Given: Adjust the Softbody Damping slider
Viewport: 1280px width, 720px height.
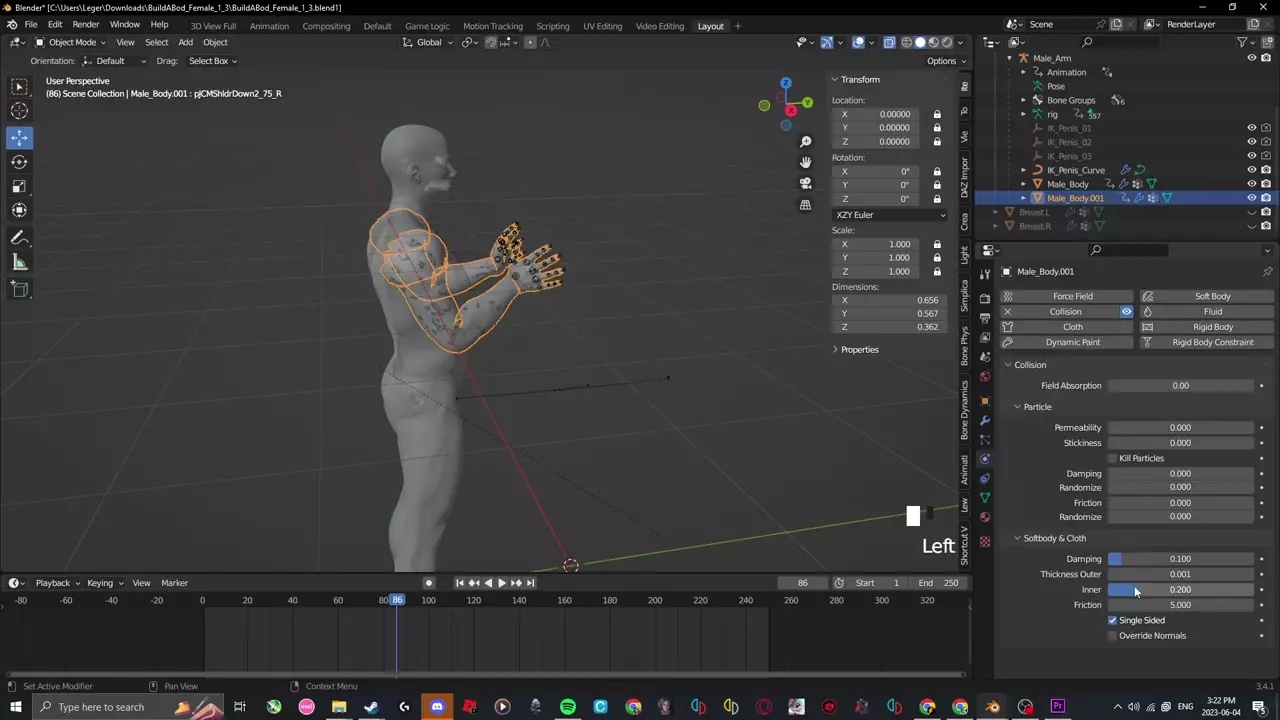Looking at the screenshot, I should click(x=1180, y=559).
